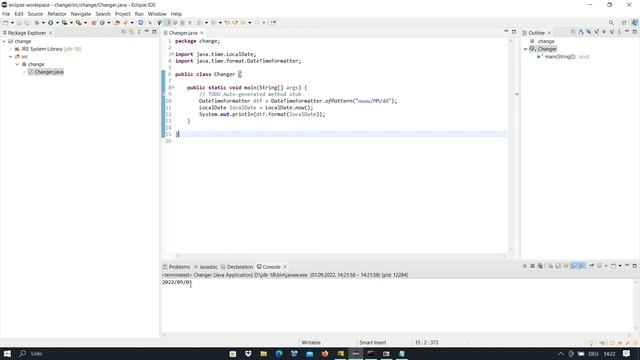Image resolution: width=640 pixels, height=360 pixels.
Task: Open the File menu
Action: pos(6,14)
